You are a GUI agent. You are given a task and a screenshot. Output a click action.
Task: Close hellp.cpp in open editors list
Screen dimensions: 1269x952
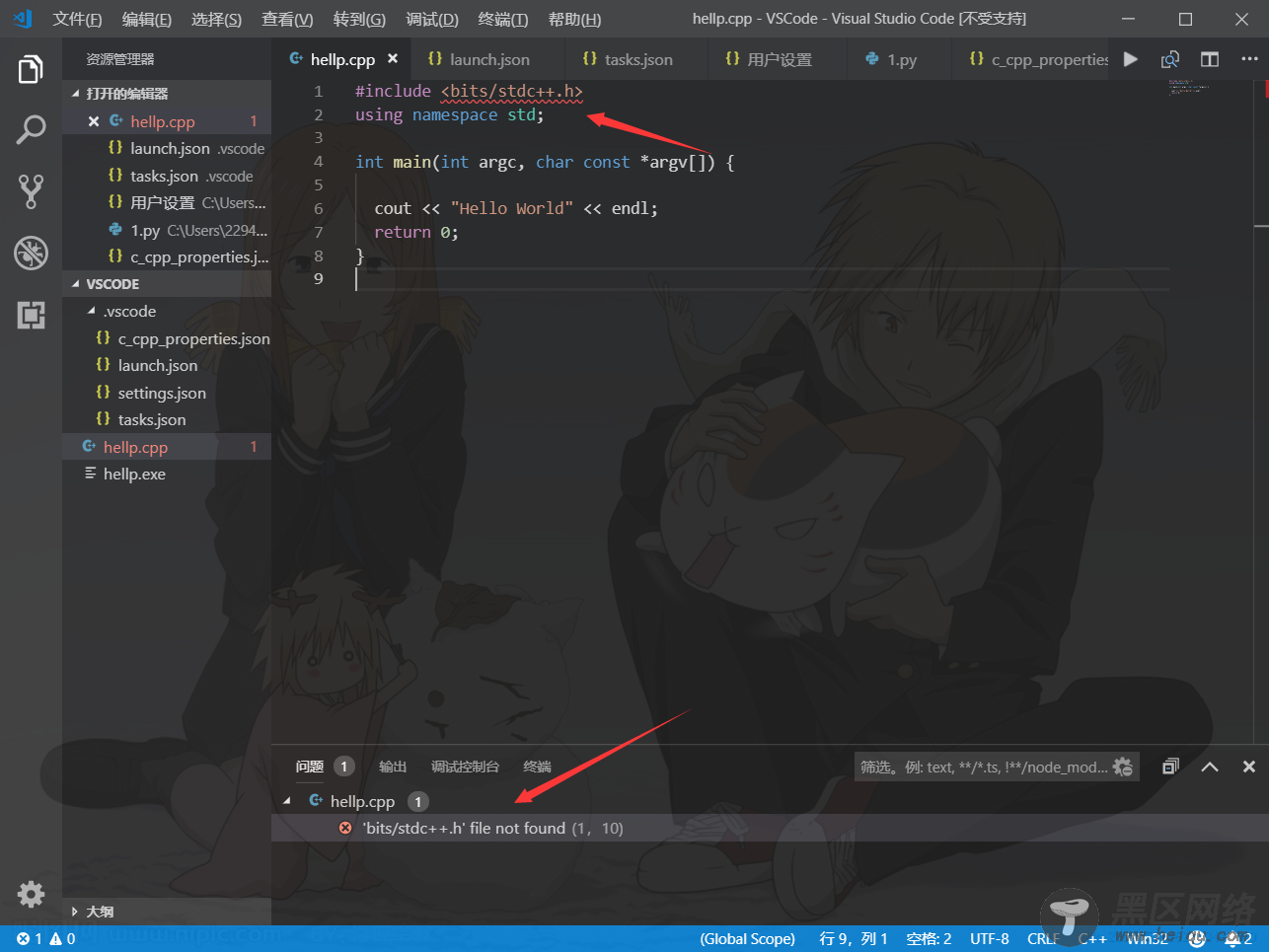tap(94, 121)
